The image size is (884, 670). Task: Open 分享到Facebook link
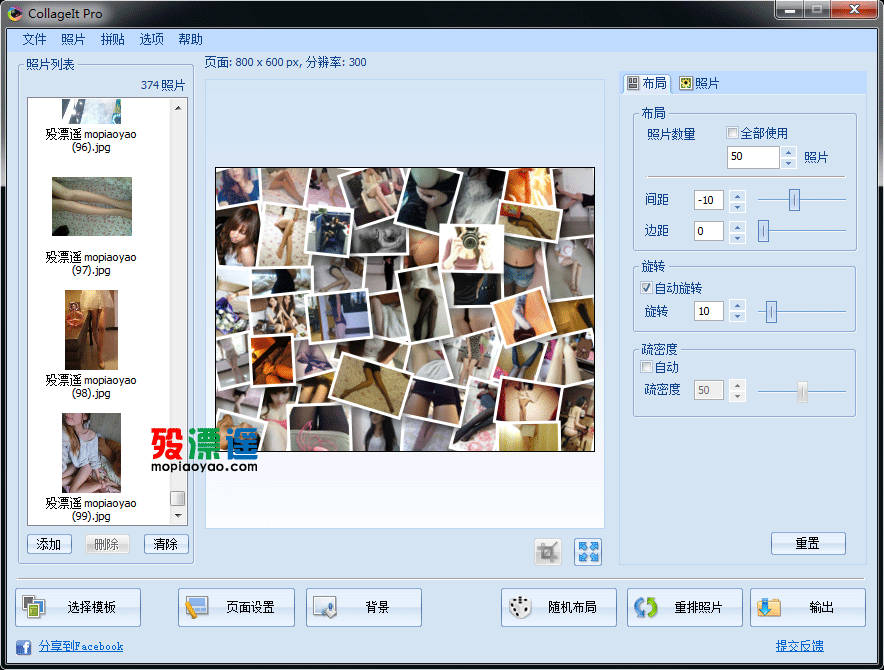click(x=81, y=646)
